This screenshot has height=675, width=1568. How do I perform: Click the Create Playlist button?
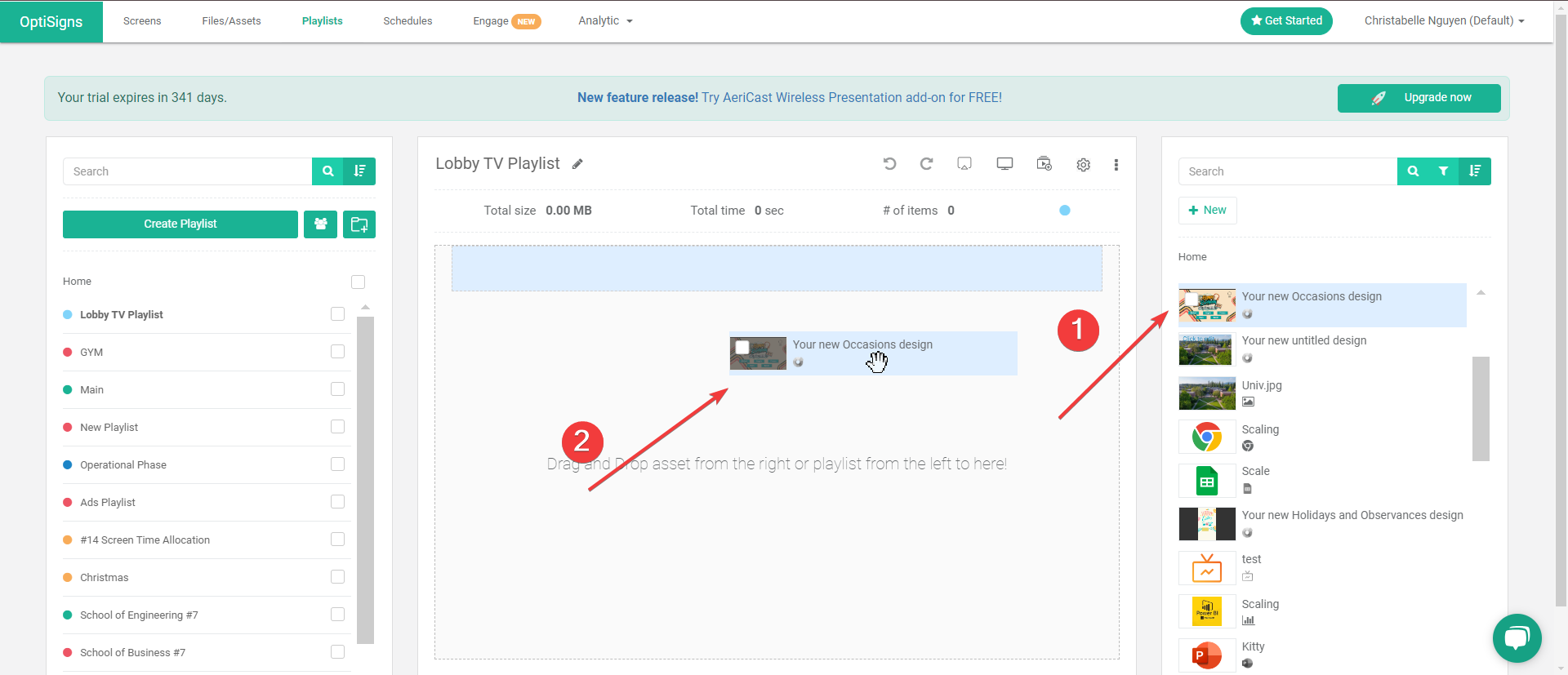pyautogui.click(x=180, y=224)
